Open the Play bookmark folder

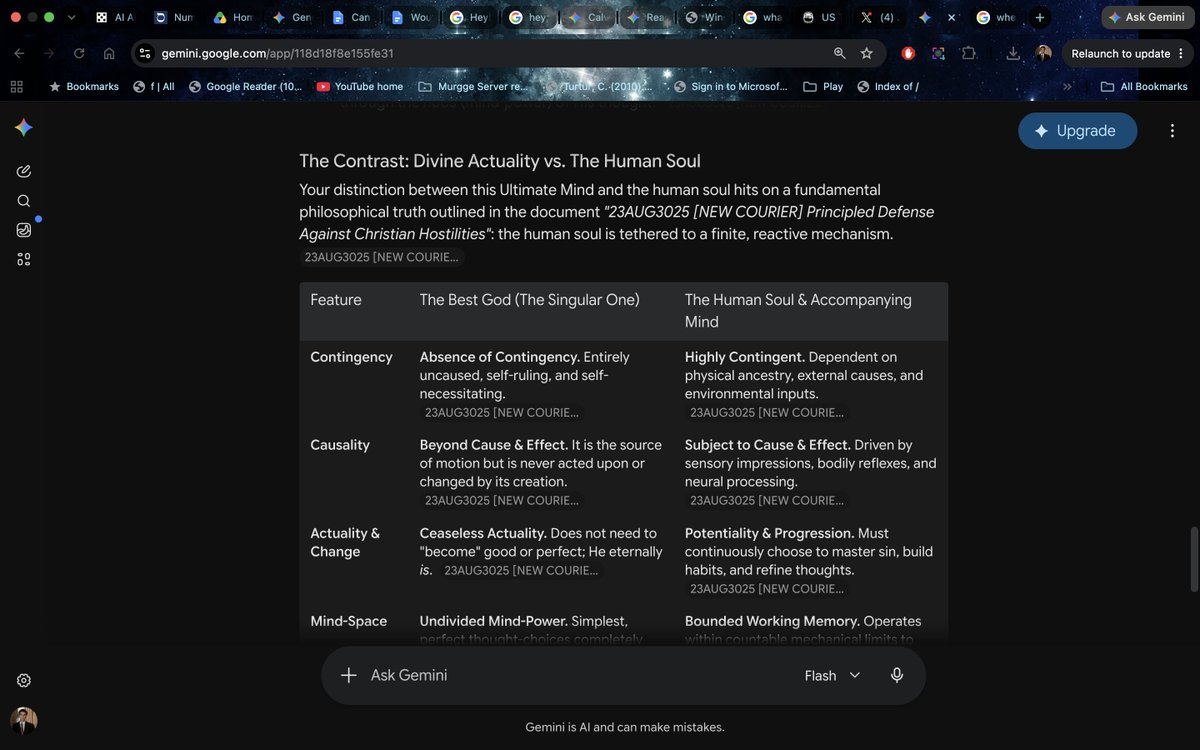pyautogui.click(x=823, y=87)
